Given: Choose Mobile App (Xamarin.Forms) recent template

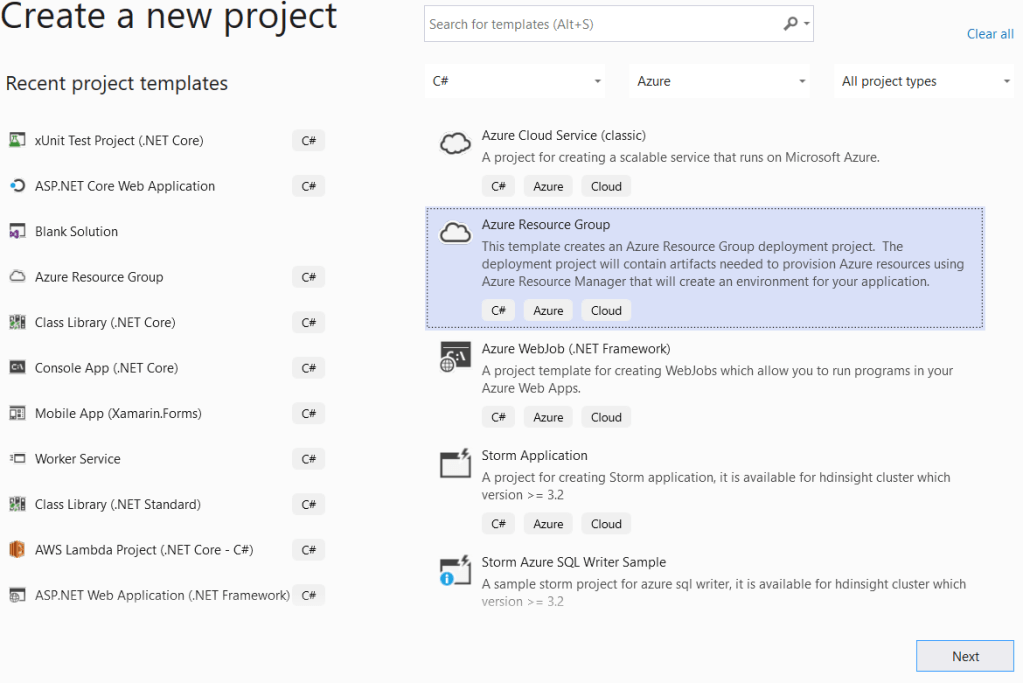Looking at the screenshot, I should click(118, 413).
